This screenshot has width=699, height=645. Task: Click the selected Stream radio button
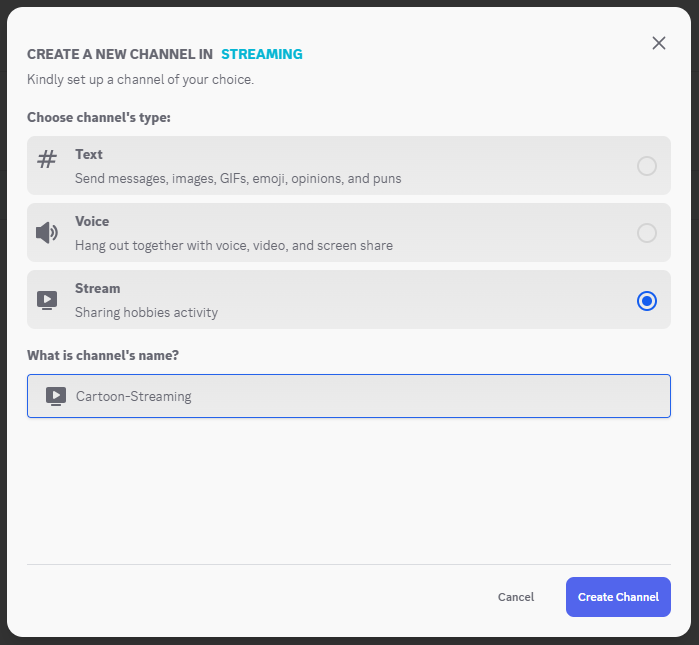(x=647, y=300)
